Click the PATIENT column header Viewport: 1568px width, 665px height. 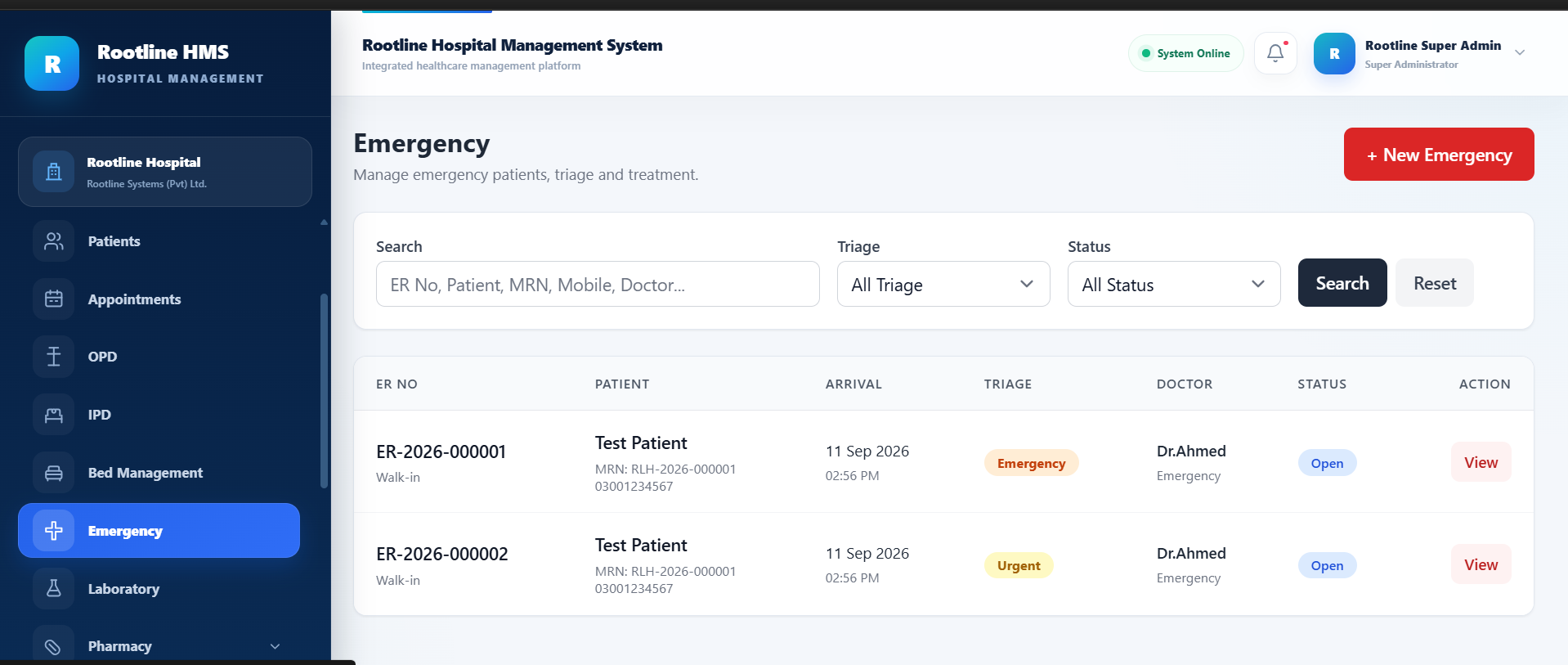622,384
